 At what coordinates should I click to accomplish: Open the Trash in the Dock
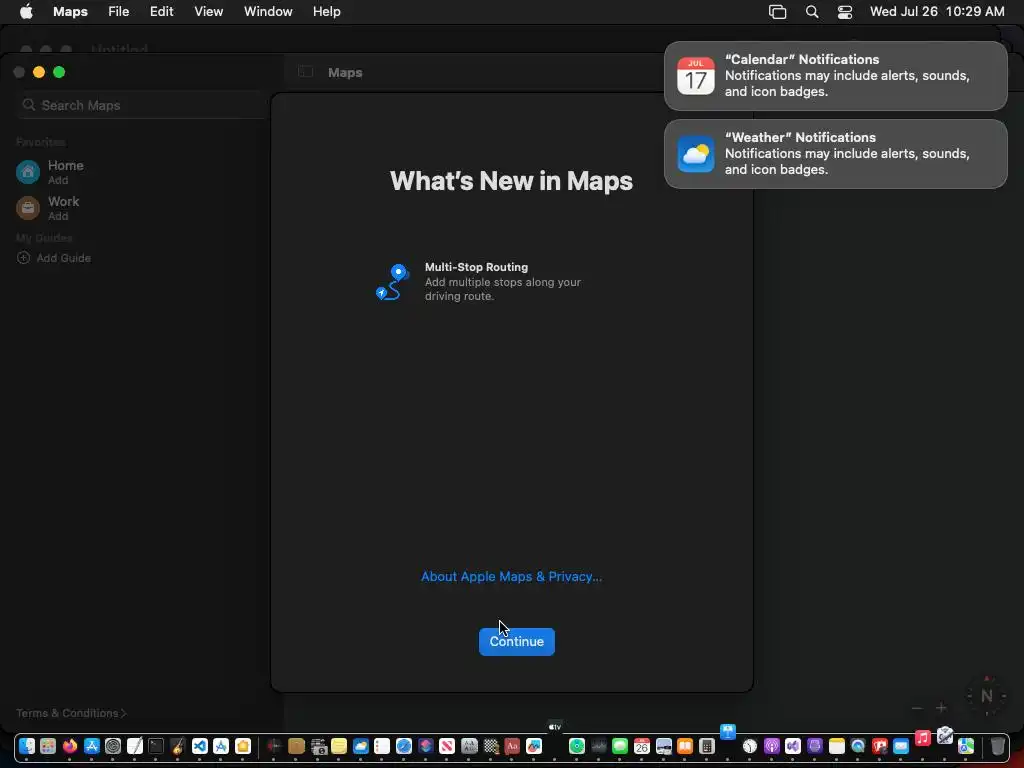pos(997,746)
